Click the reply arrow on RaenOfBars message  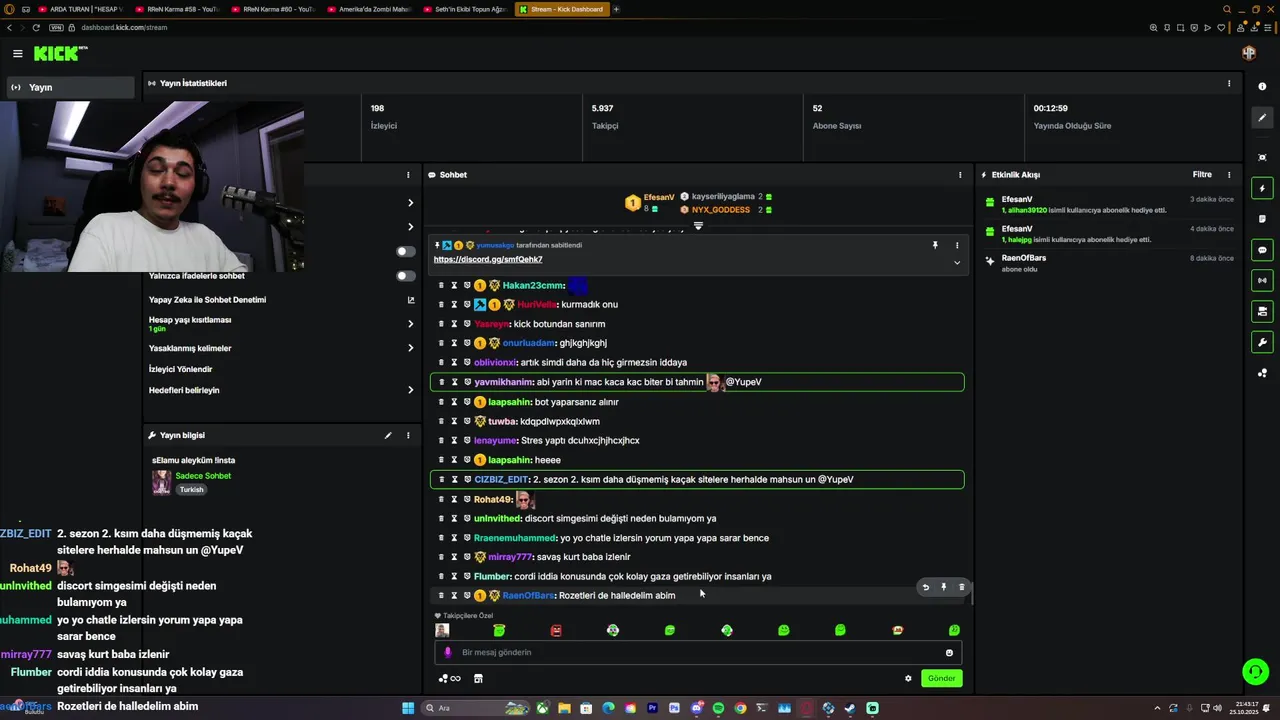925,587
